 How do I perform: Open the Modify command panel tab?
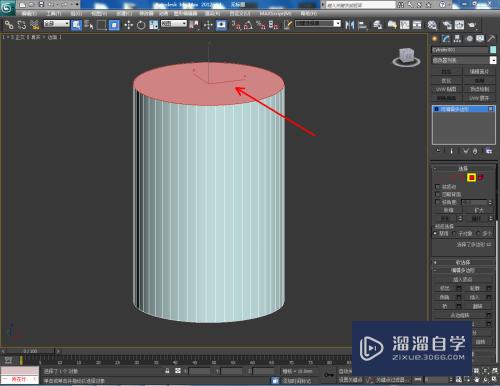446,39
